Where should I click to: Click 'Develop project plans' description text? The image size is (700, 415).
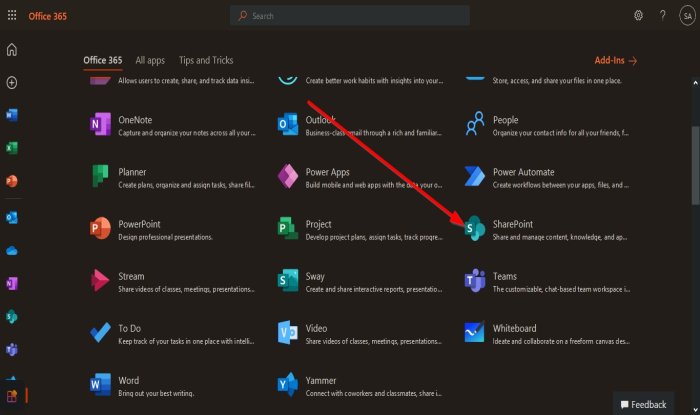click(x=374, y=237)
